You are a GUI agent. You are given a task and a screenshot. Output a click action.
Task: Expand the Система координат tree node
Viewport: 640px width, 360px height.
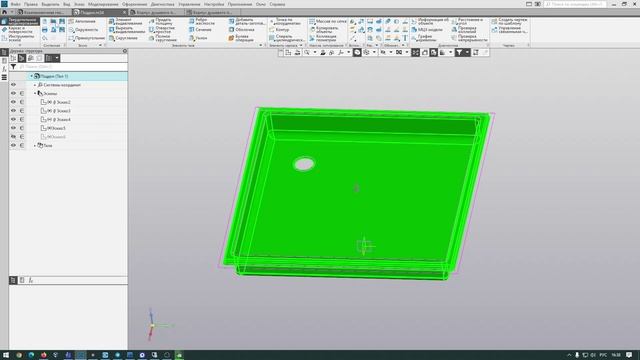[x=35, y=85]
